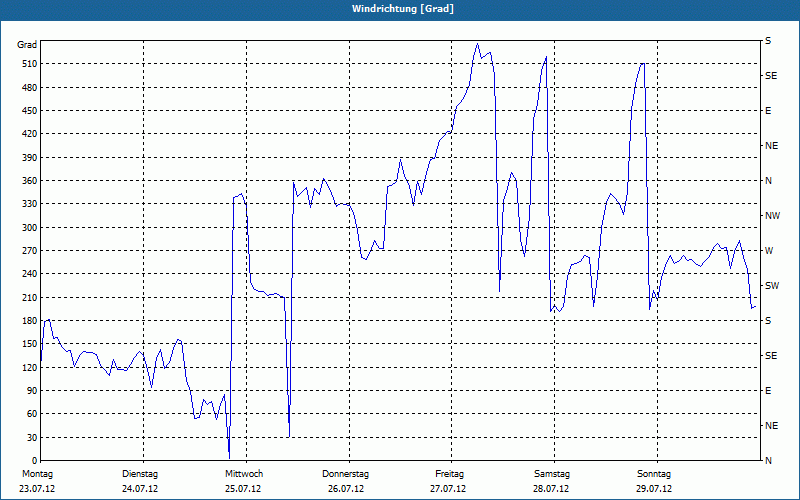The image size is (800, 500).
Task: Select the 210 y-axis value
Action: [x=30, y=297]
